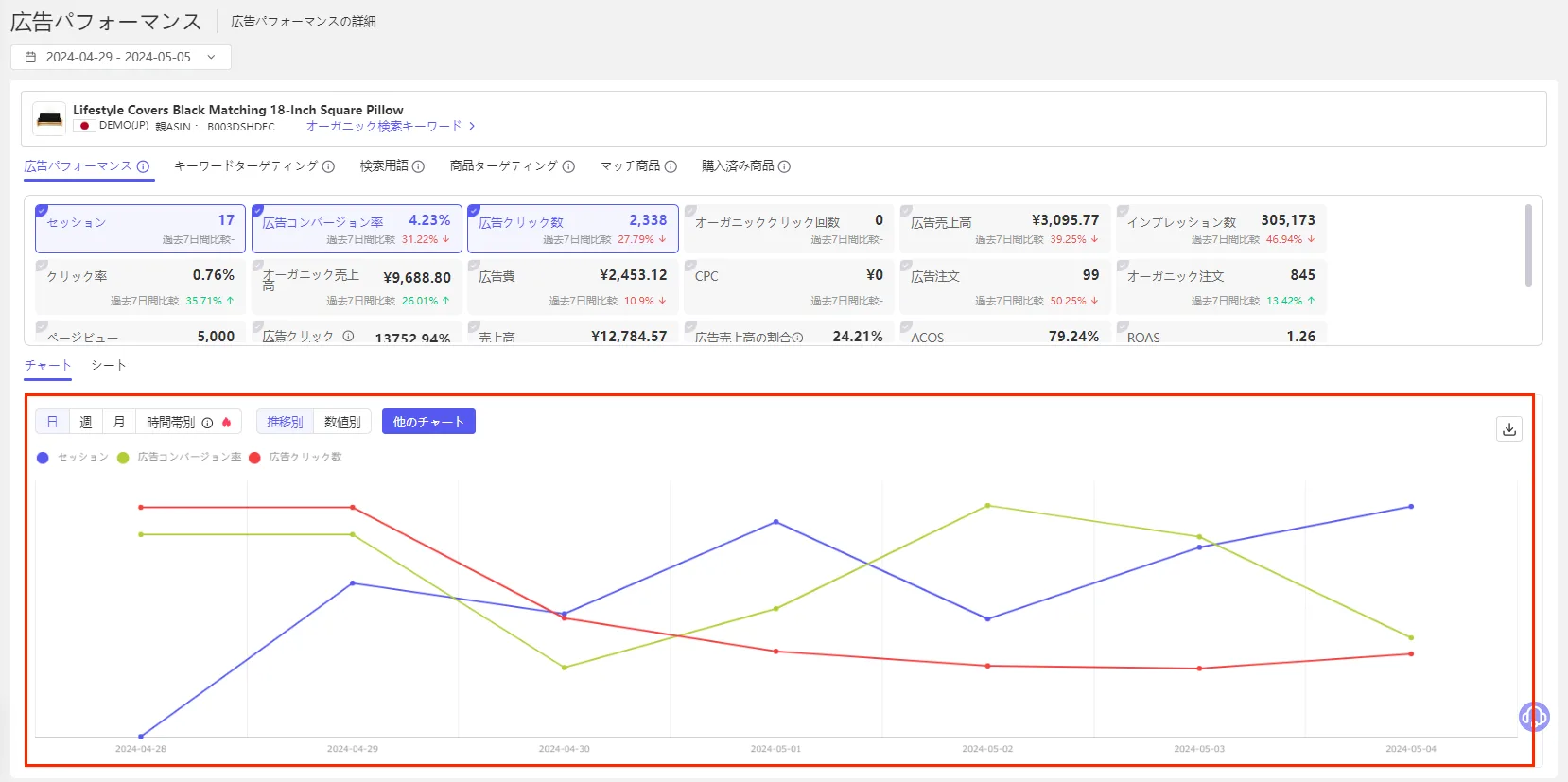Click the red flame icon beside 時間帯別
The image size is (1568, 782).
[226, 423]
